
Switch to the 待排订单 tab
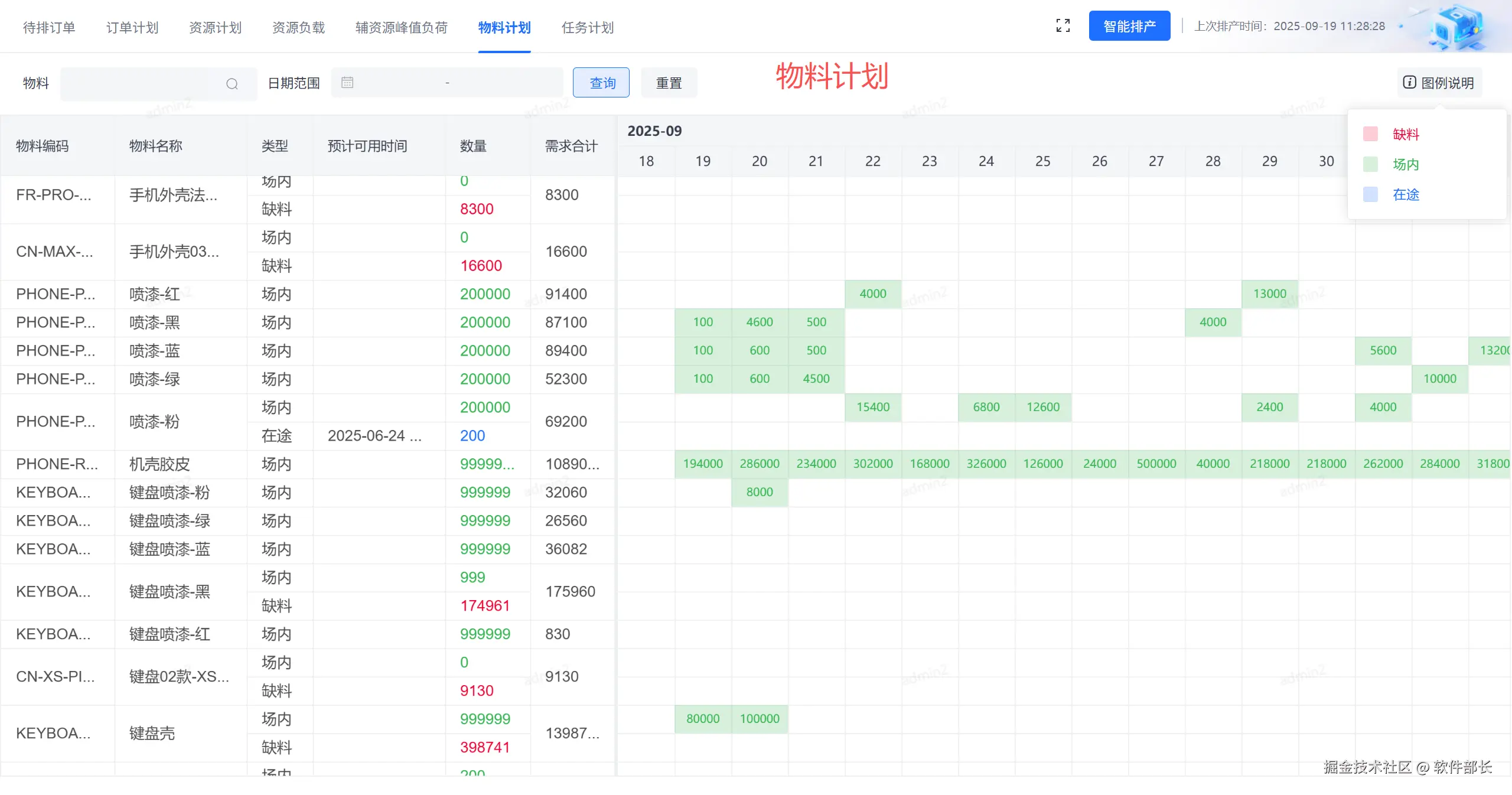click(49, 28)
